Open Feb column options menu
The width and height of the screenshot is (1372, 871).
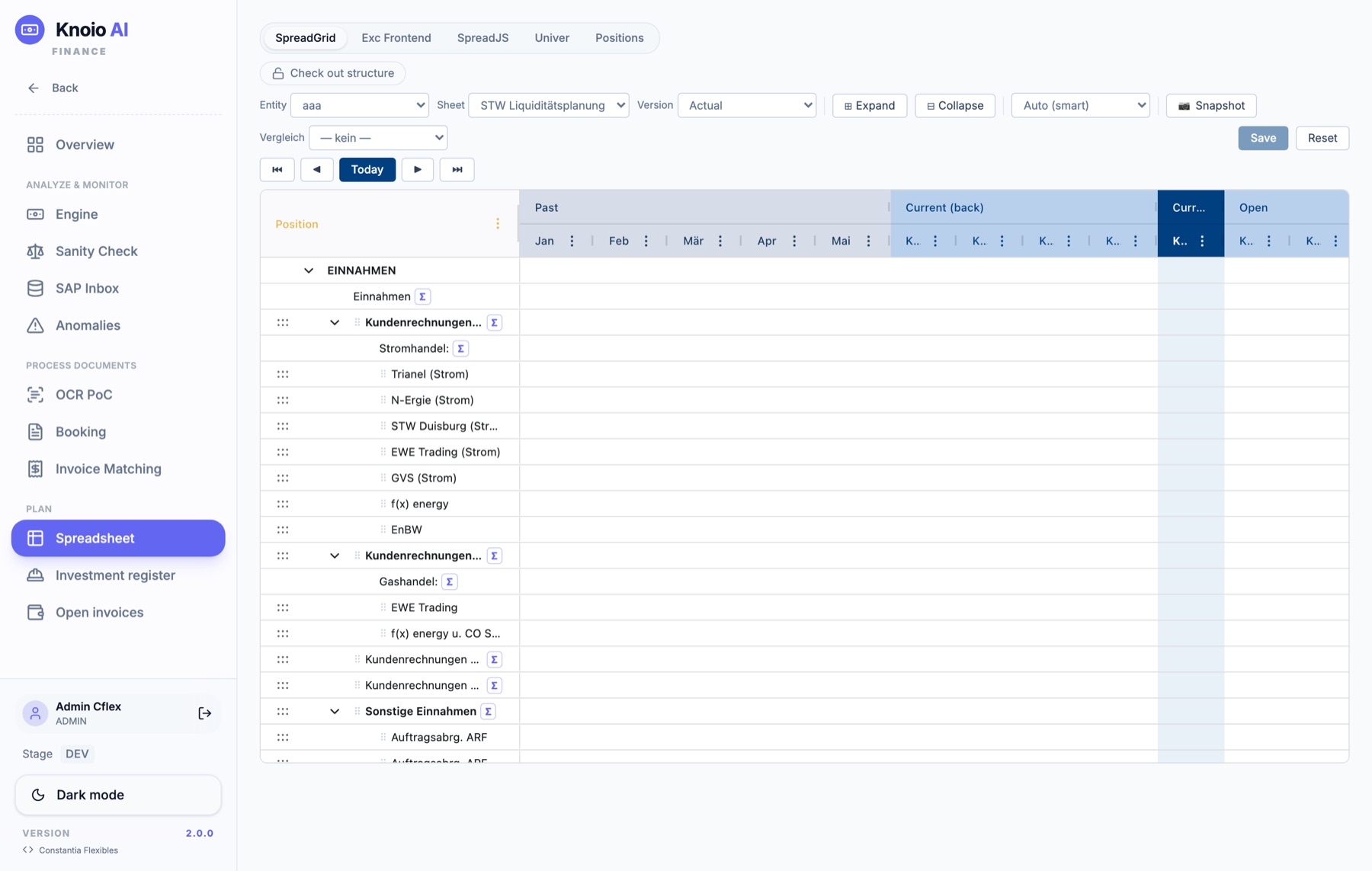pyautogui.click(x=646, y=241)
